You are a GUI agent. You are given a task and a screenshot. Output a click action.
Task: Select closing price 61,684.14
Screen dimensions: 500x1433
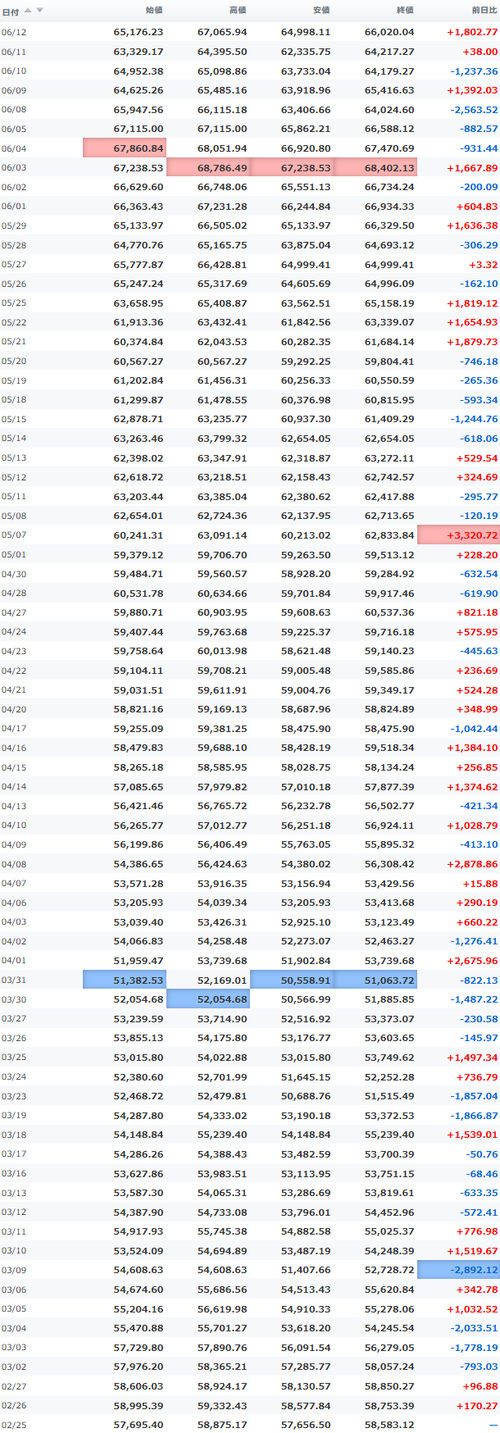coord(389,342)
